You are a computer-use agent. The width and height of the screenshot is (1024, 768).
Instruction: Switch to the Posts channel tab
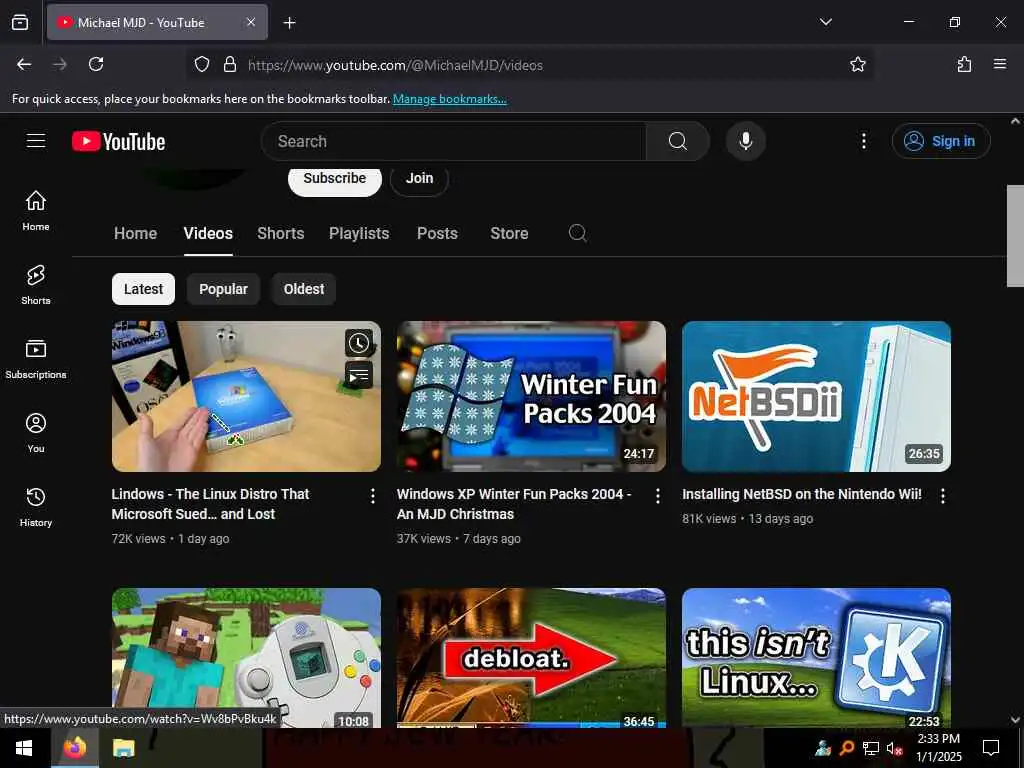pos(437,233)
